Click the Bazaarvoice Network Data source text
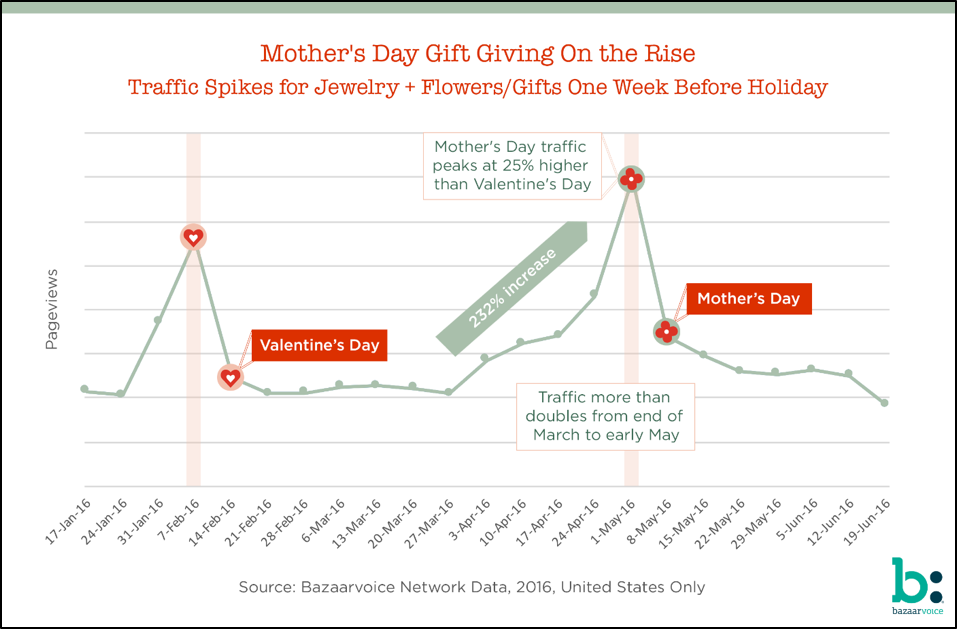 click(471, 587)
